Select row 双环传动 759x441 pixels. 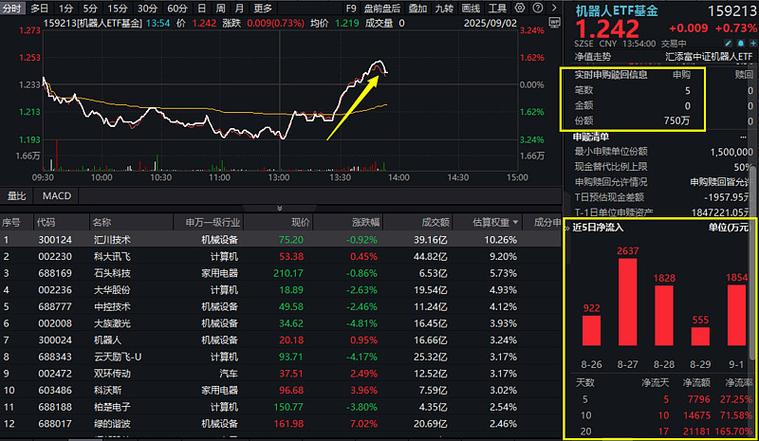tap(281, 374)
